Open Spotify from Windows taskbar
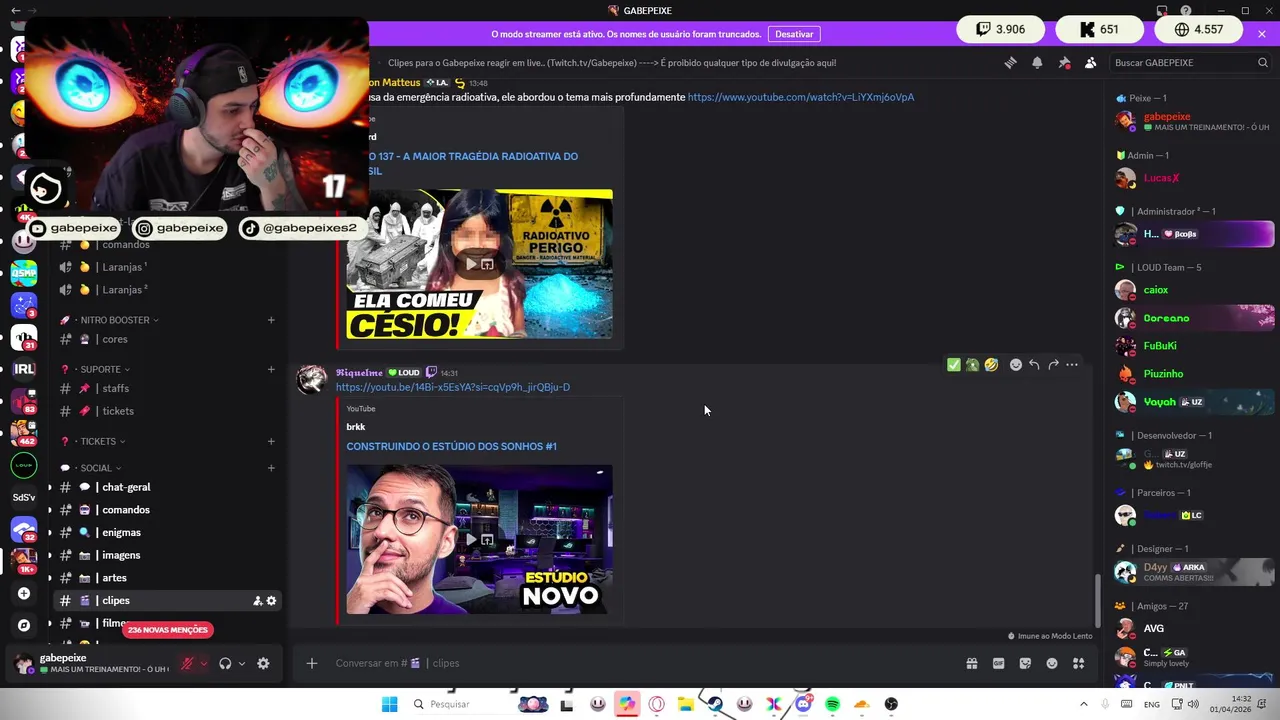 click(x=832, y=704)
